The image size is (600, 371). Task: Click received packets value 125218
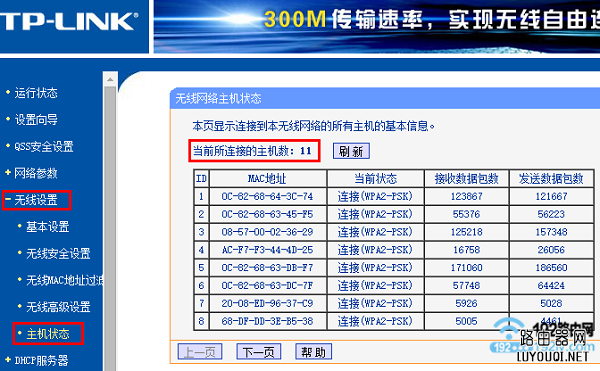[466, 232]
